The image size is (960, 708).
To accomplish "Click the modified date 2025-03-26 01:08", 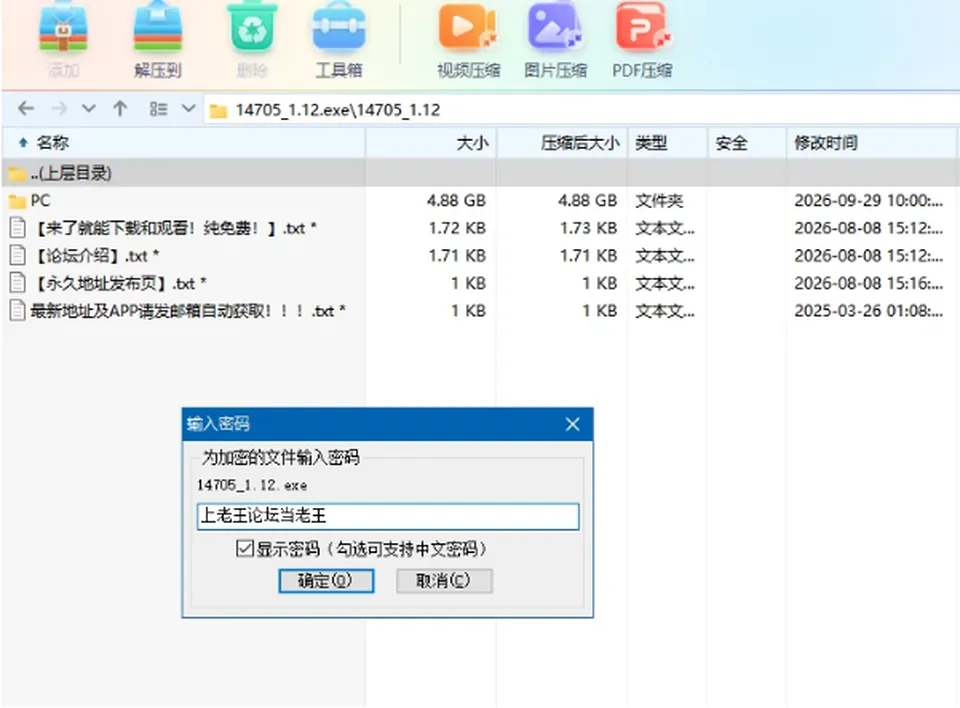I will click(x=868, y=311).
